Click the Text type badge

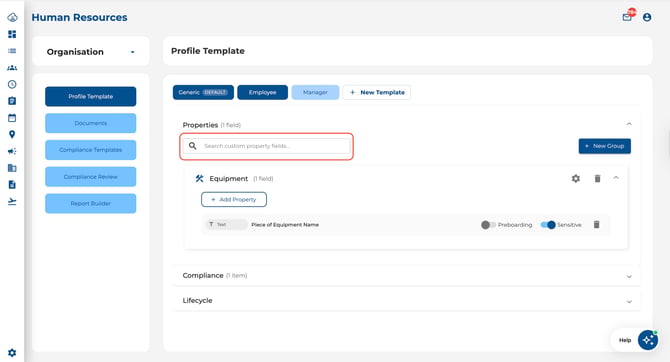point(226,224)
